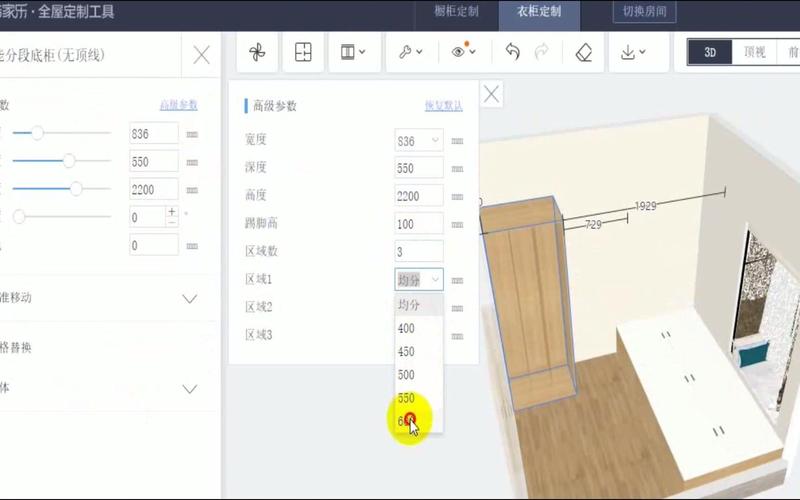The width and height of the screenshot is (800, 500).
Task: Expand the 标准移动 section chevron
Action: [190, 298]
